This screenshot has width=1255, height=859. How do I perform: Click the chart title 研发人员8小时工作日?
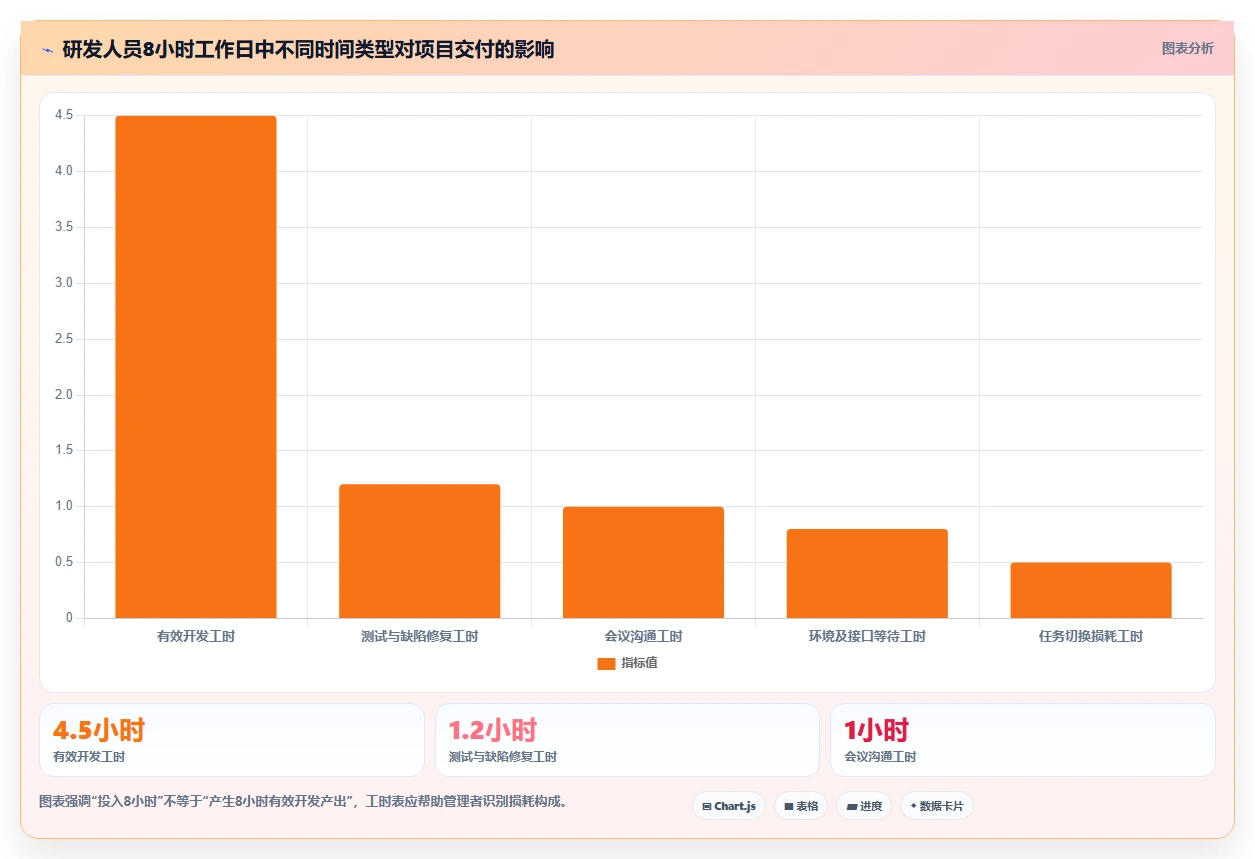(x=308, y=49)
